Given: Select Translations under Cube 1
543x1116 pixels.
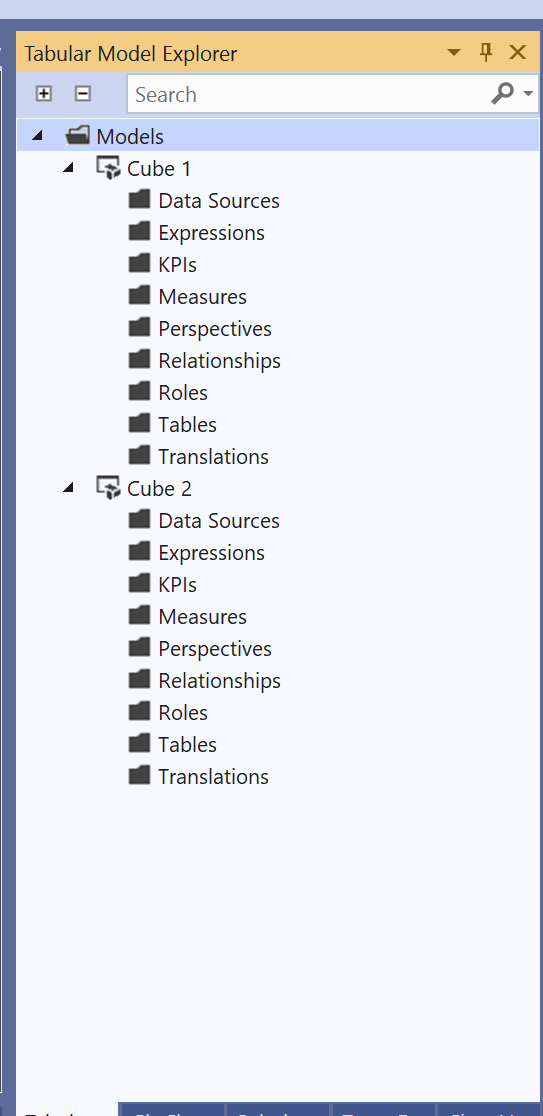Looking at the screenshot, I should (x=213, y=456).
